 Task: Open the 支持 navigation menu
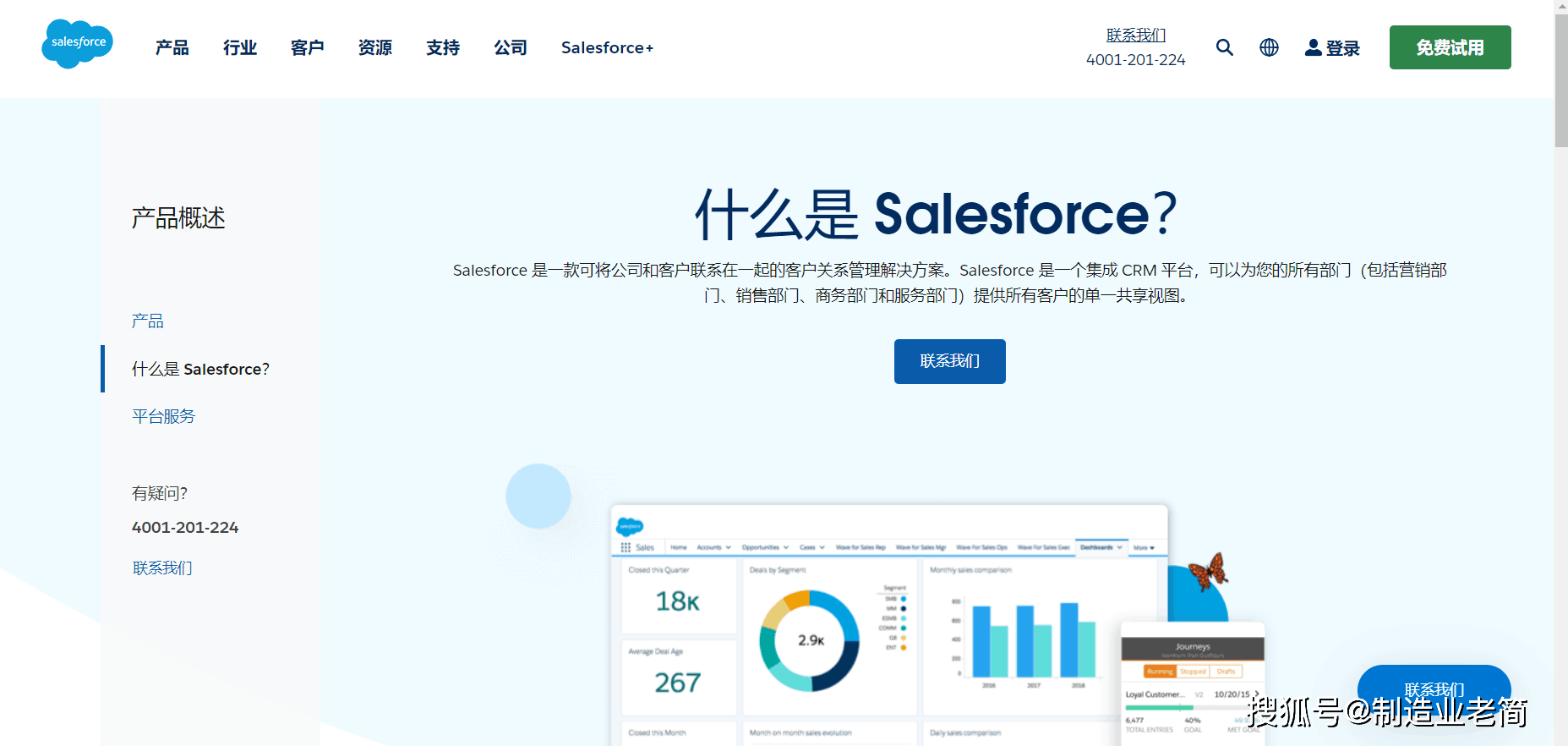tap(443, 47)
